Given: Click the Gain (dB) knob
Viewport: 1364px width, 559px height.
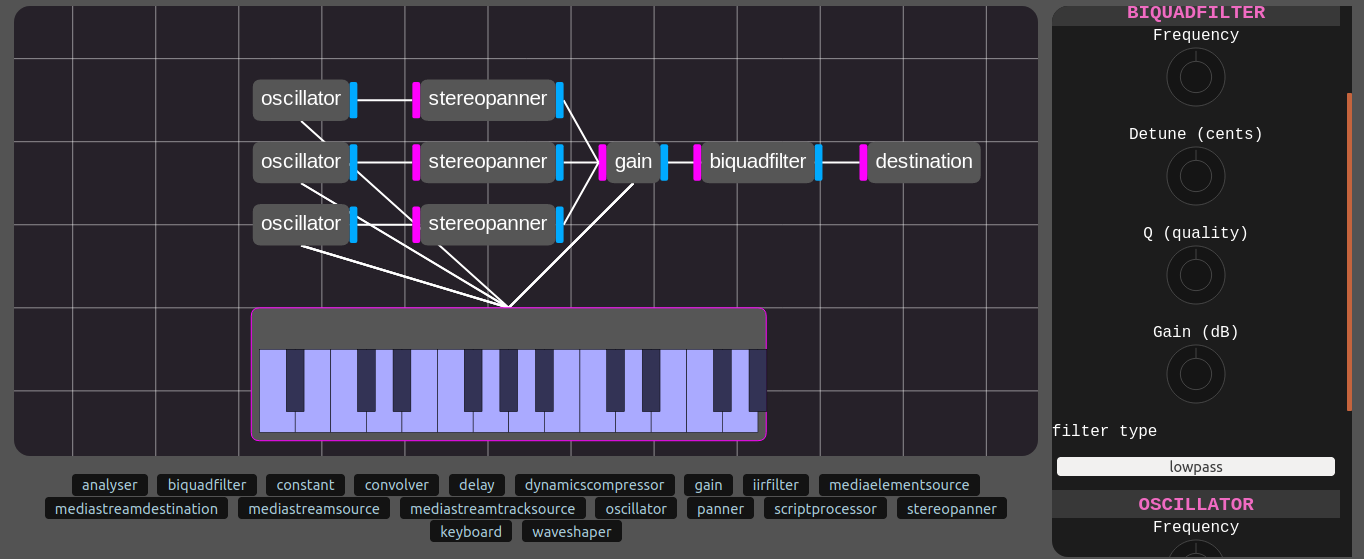Looking at the screenshot, I should coord(1196,374).
